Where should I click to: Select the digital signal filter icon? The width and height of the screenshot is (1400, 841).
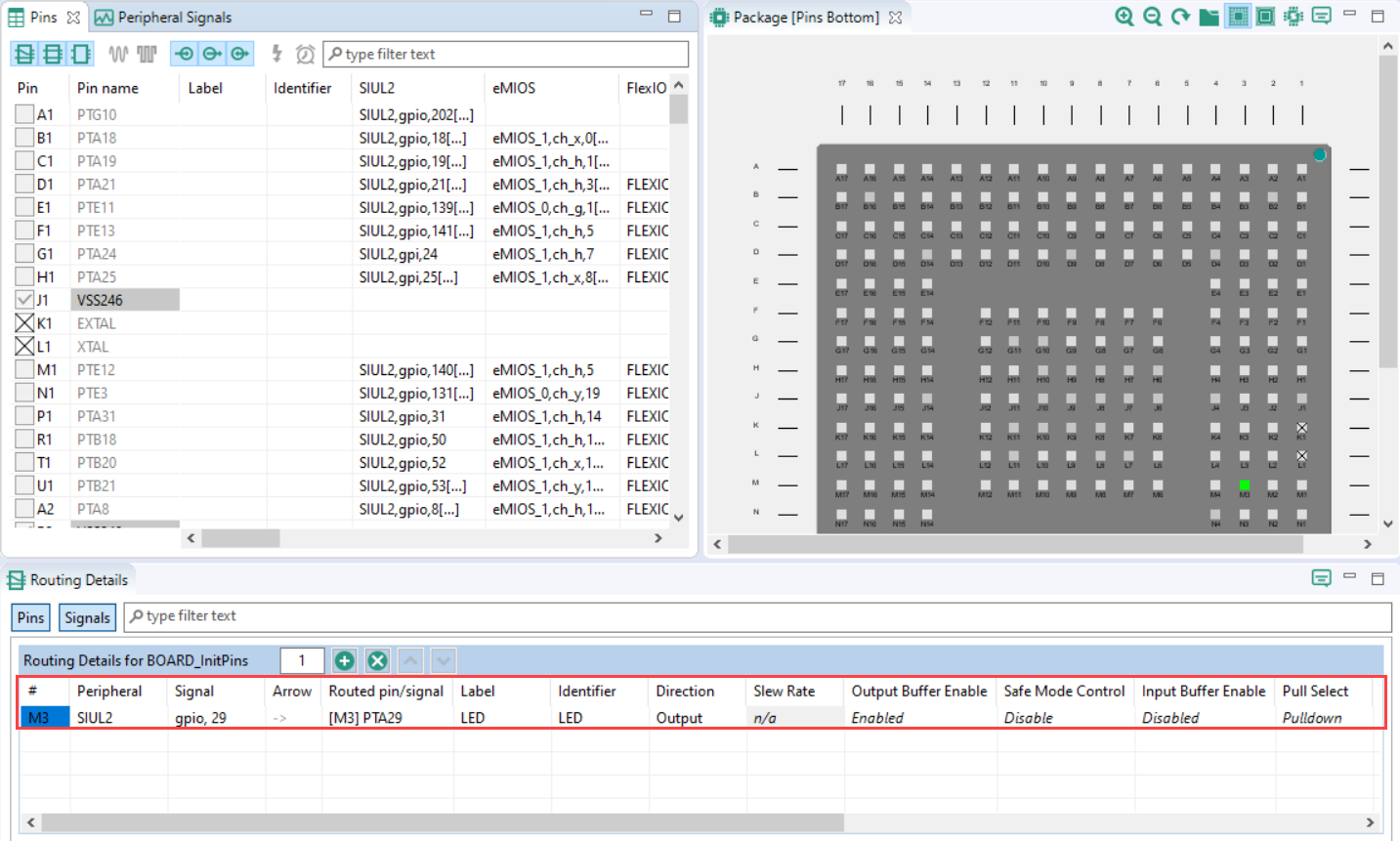tap(145, 54)
